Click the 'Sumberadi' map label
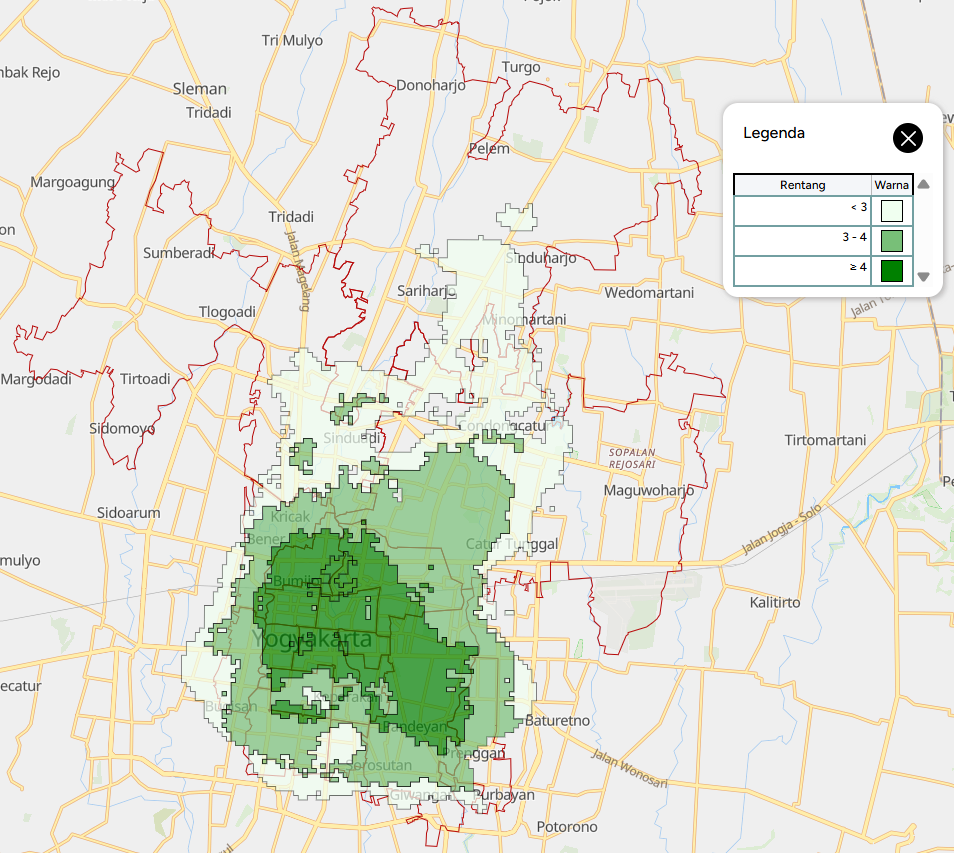 pyautogui.click(x=179, y=253)
